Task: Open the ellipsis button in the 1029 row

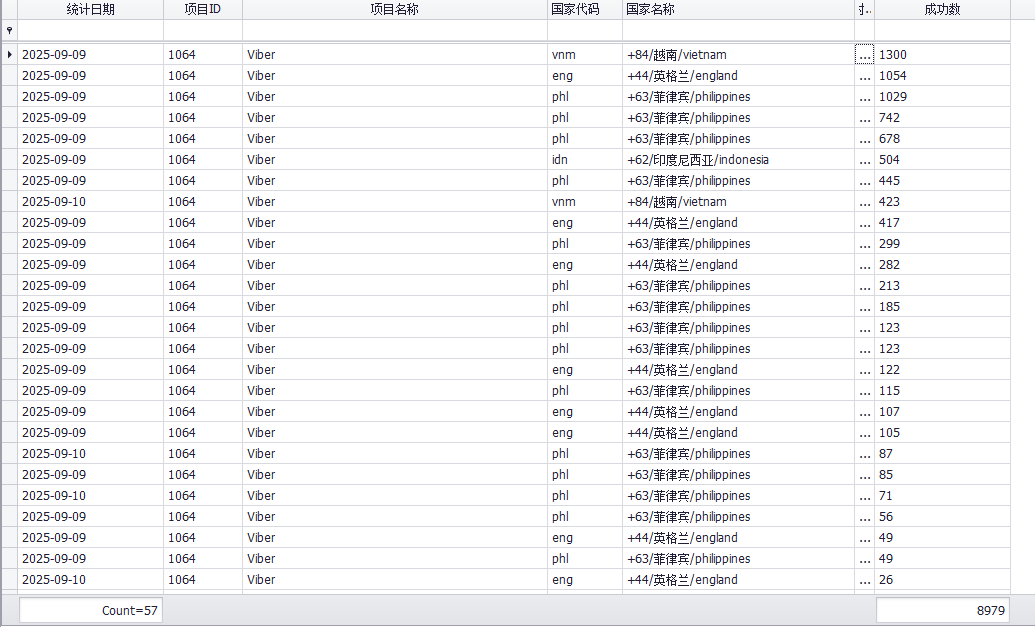Action: tap(865, 97)
